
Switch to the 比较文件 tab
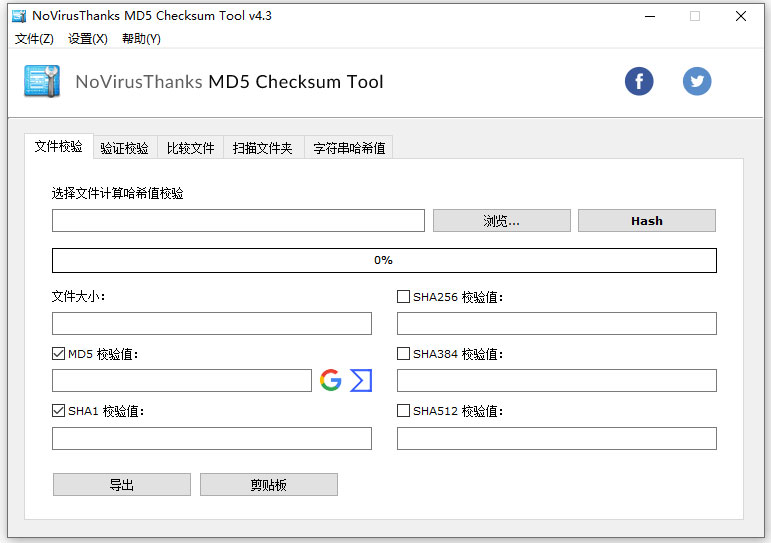coord(190,148)
